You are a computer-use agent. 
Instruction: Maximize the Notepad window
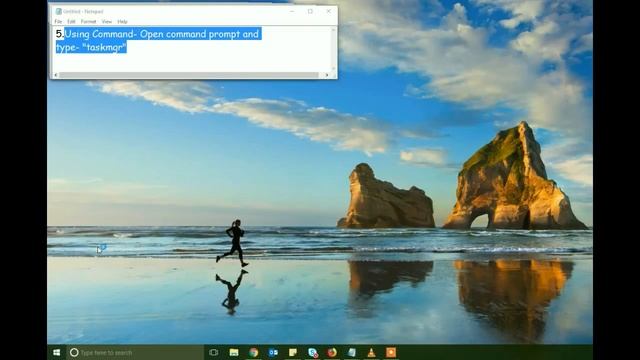pyautogui.click(x=310, y=11)
